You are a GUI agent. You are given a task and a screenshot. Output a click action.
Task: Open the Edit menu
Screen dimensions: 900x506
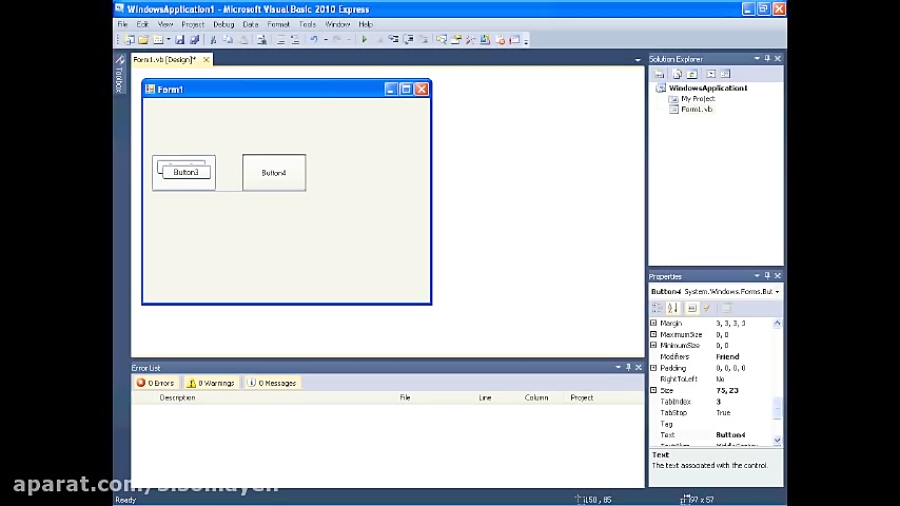click(x=142, y=25)
